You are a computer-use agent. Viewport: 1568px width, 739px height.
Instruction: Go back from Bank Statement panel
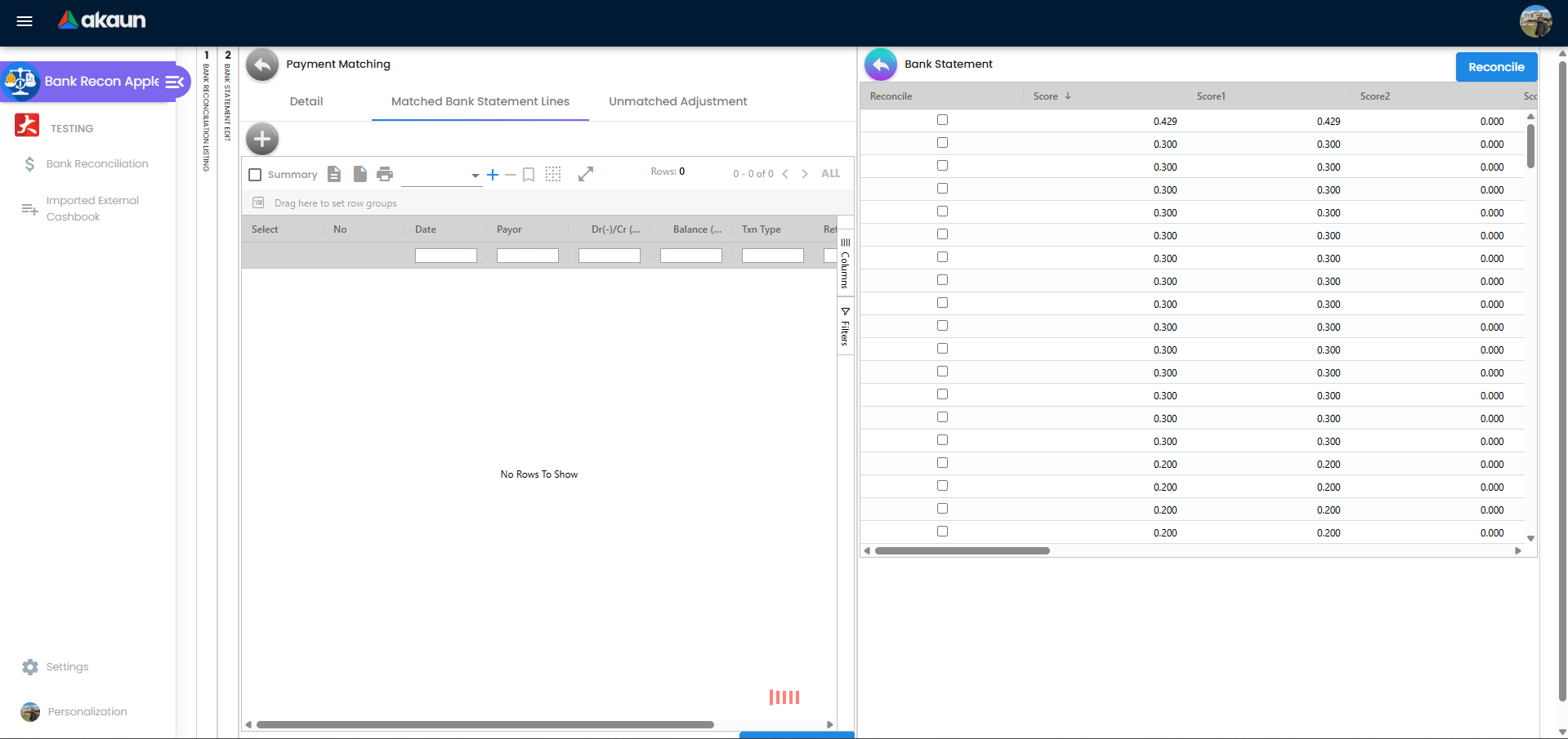pos(881,65)
